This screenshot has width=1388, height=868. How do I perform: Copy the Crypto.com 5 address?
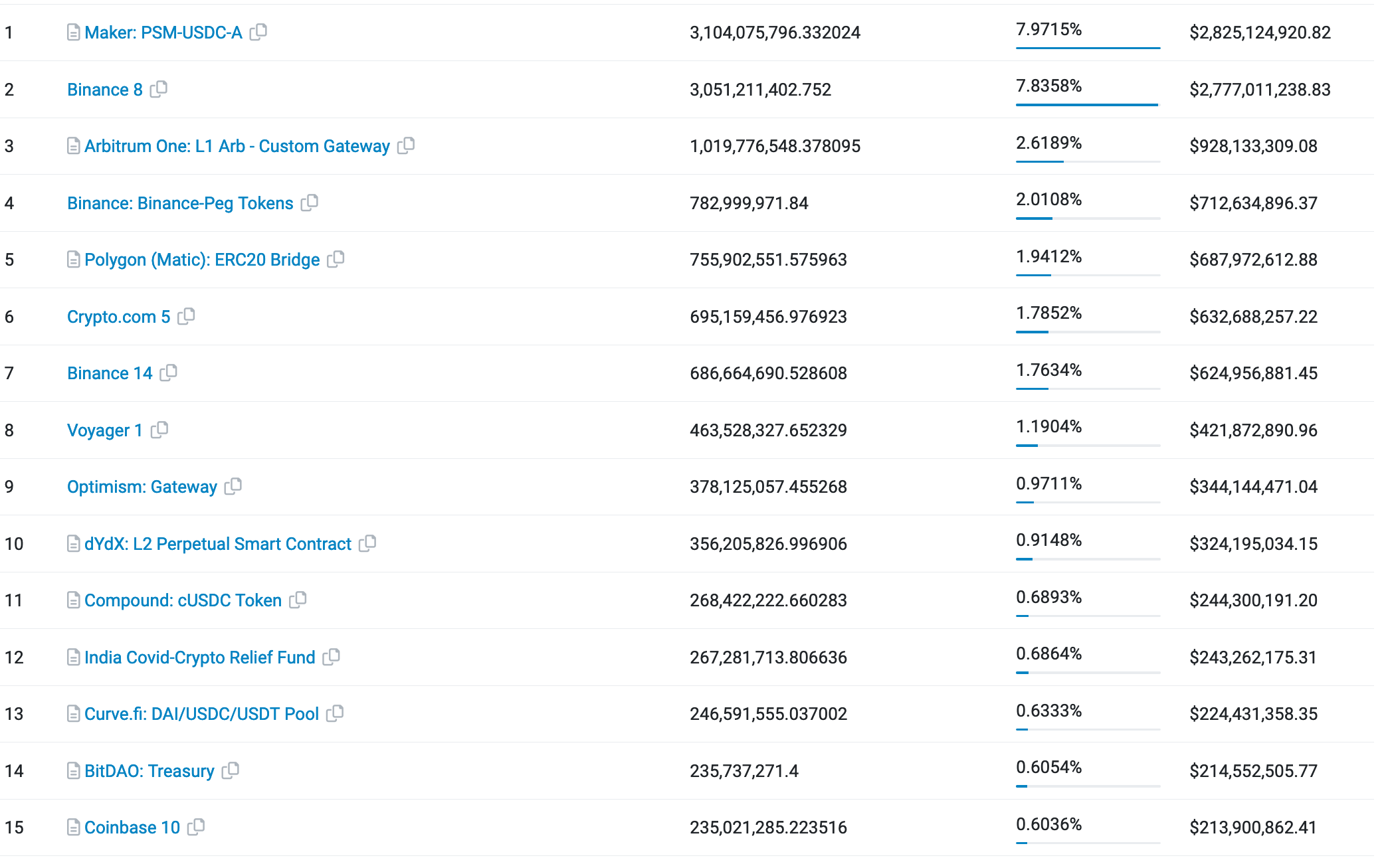point(187,316)
